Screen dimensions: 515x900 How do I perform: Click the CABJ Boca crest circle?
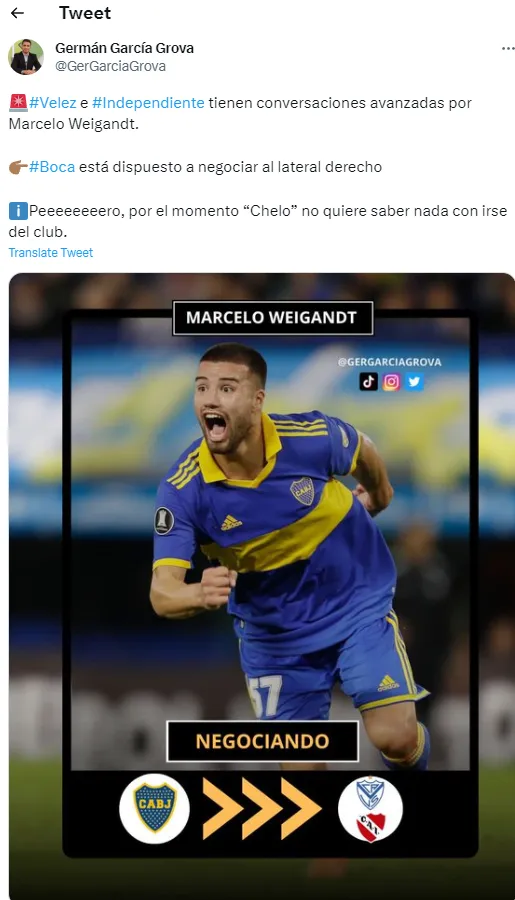click(x=154, y=808)
